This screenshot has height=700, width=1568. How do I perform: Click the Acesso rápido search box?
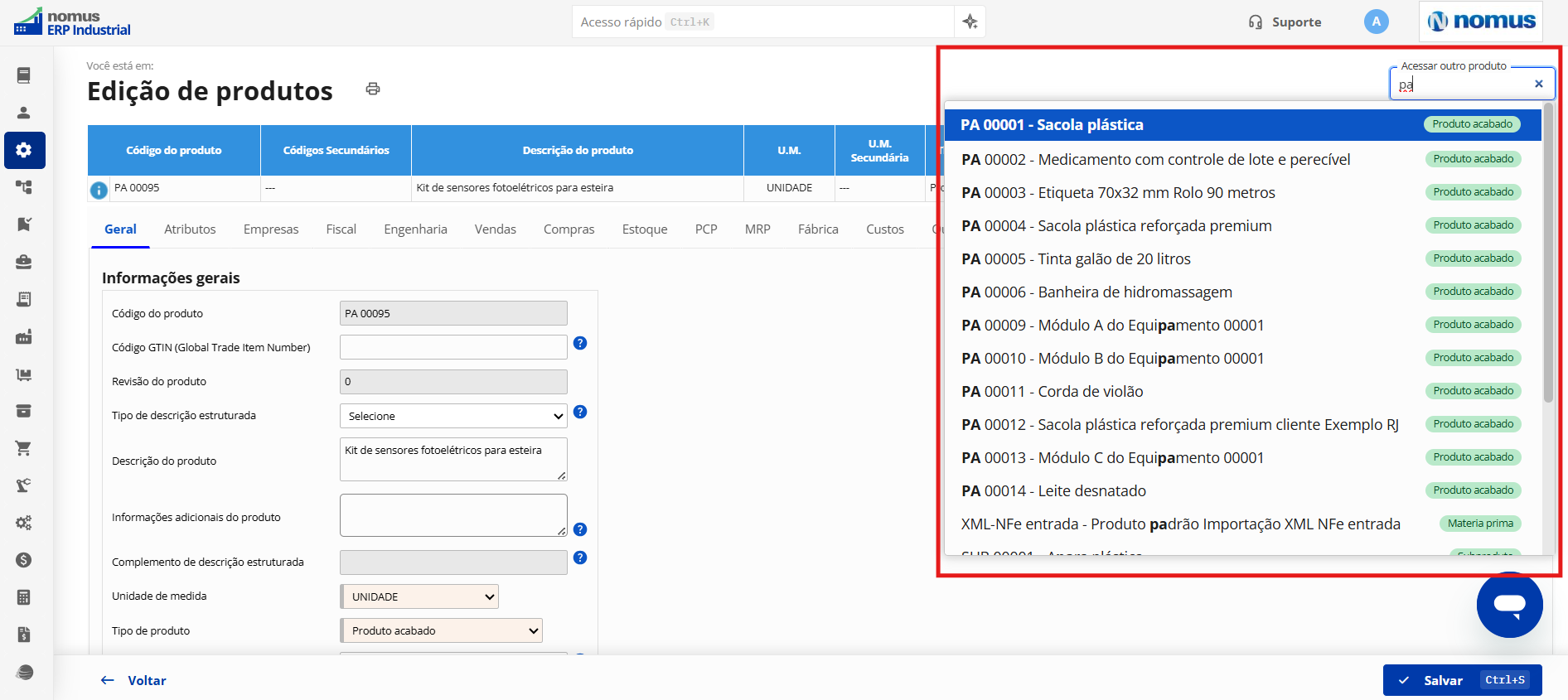(x=762, y=22)
